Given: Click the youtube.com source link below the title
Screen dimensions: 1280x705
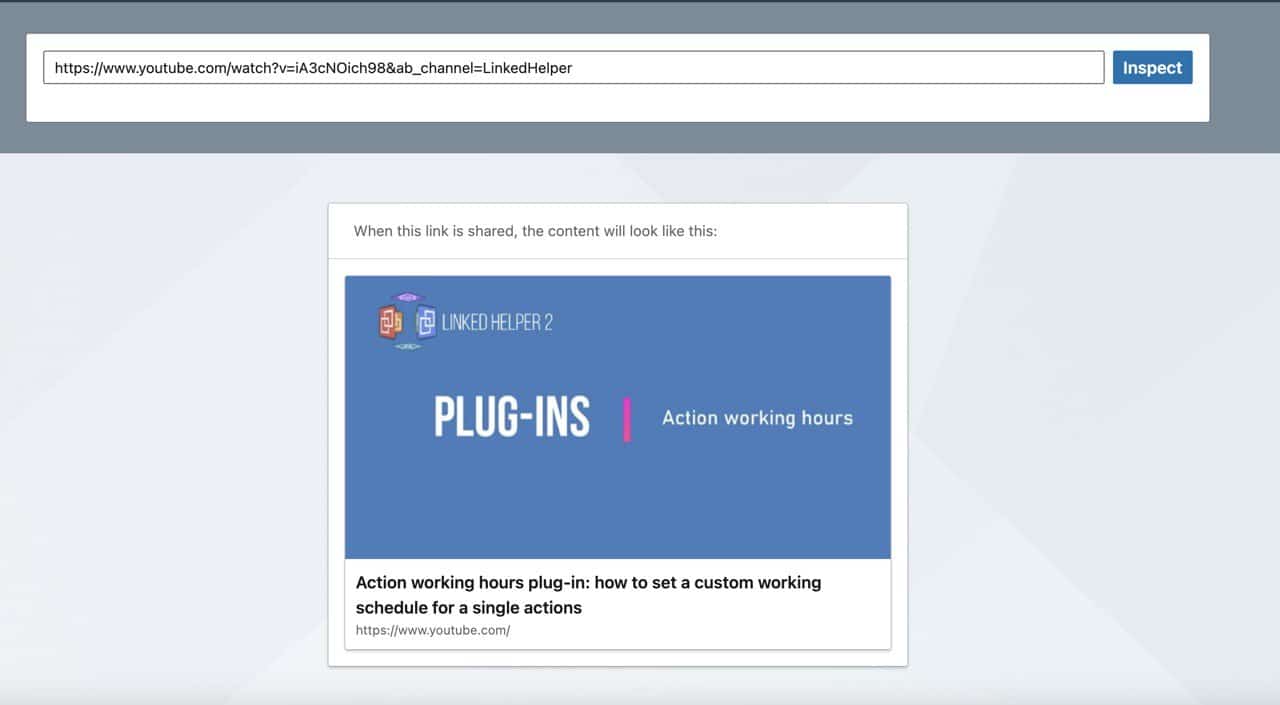Looking at the screenshot, I should coord(433,630).
